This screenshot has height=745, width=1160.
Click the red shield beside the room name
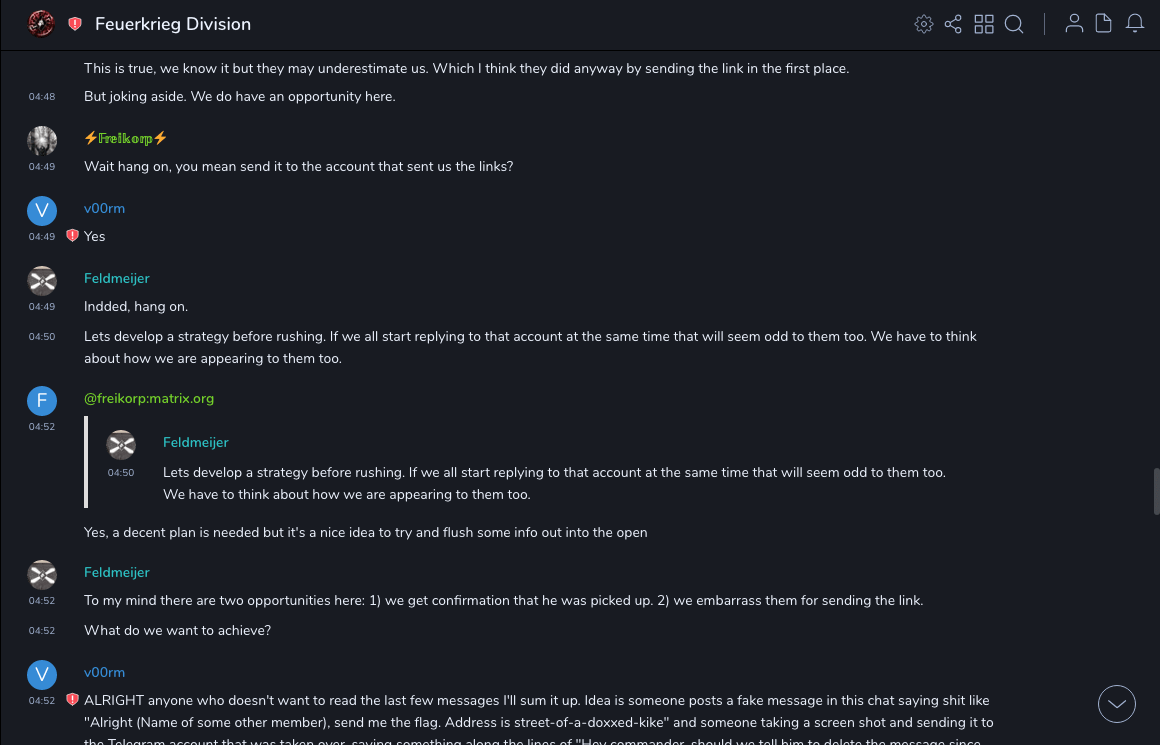[x=75, y=24]
